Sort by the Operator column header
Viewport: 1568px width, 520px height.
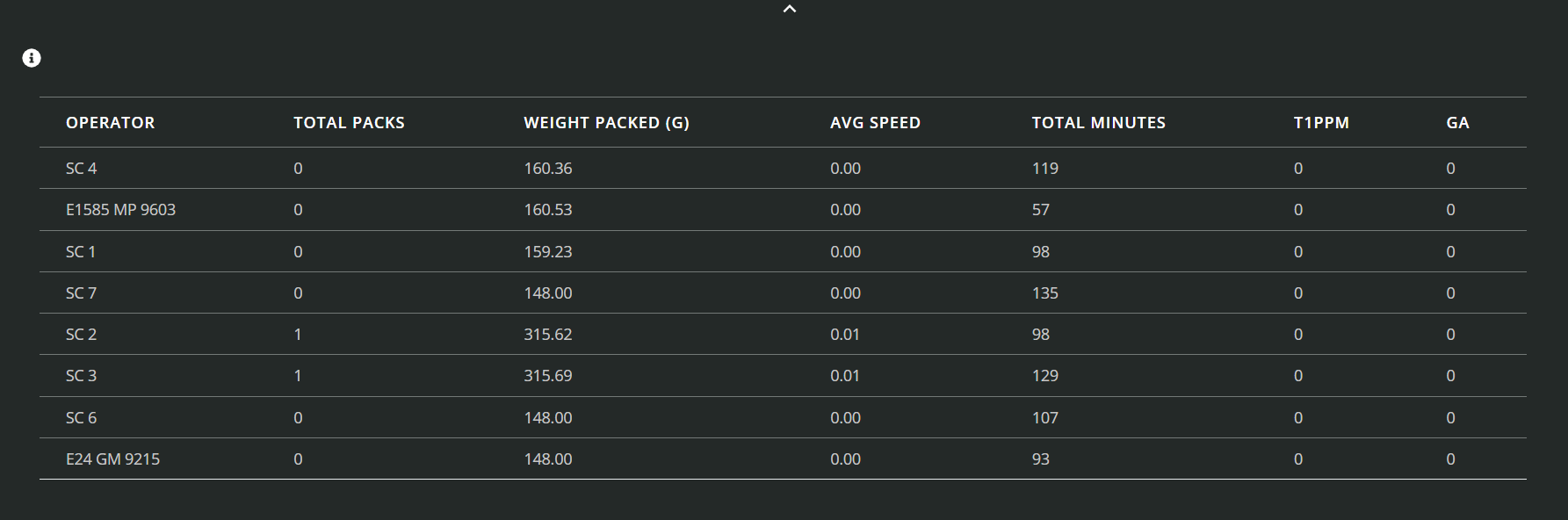(110, 123)
